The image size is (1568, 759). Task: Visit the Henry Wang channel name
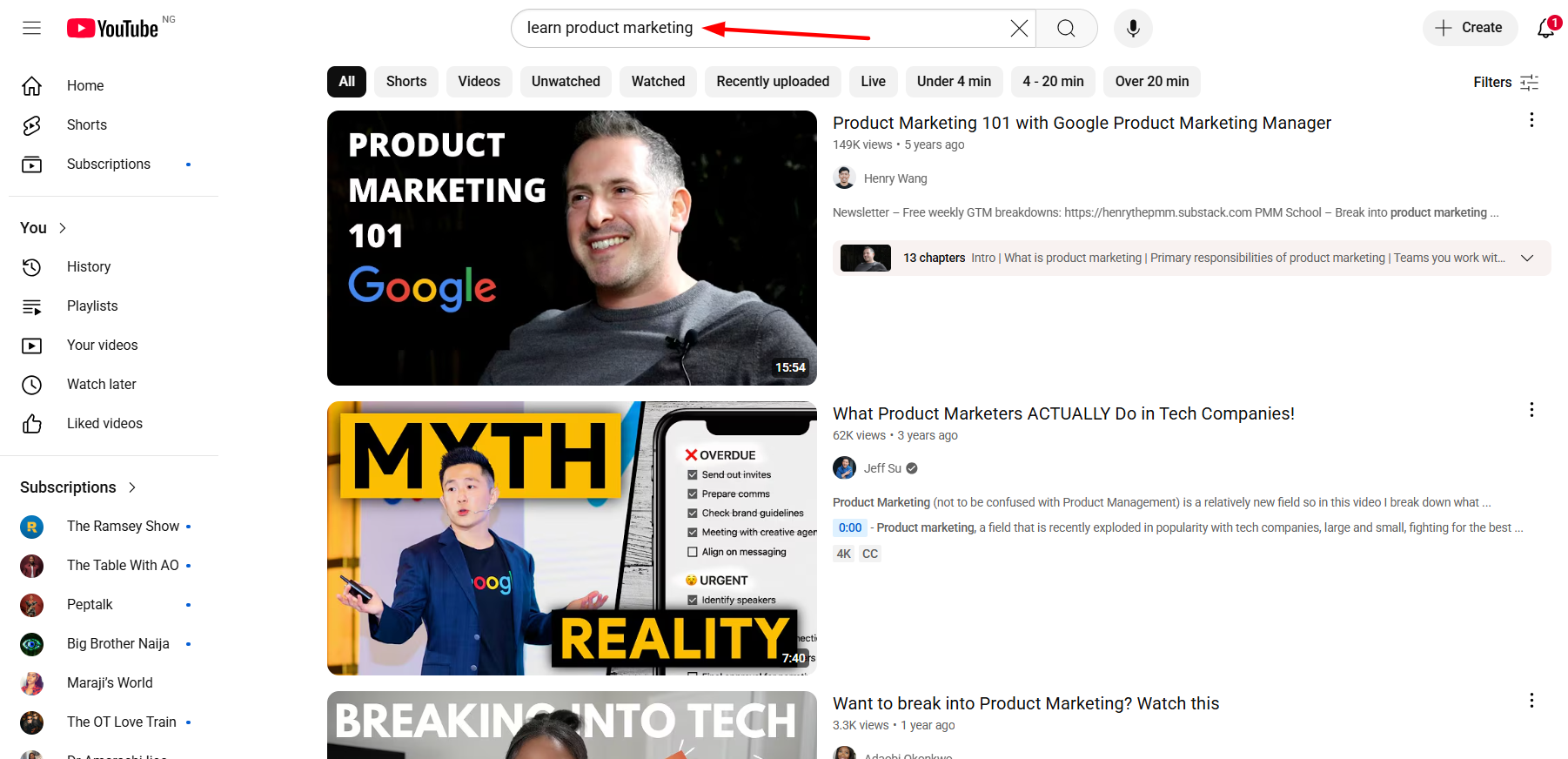point(895,178)
